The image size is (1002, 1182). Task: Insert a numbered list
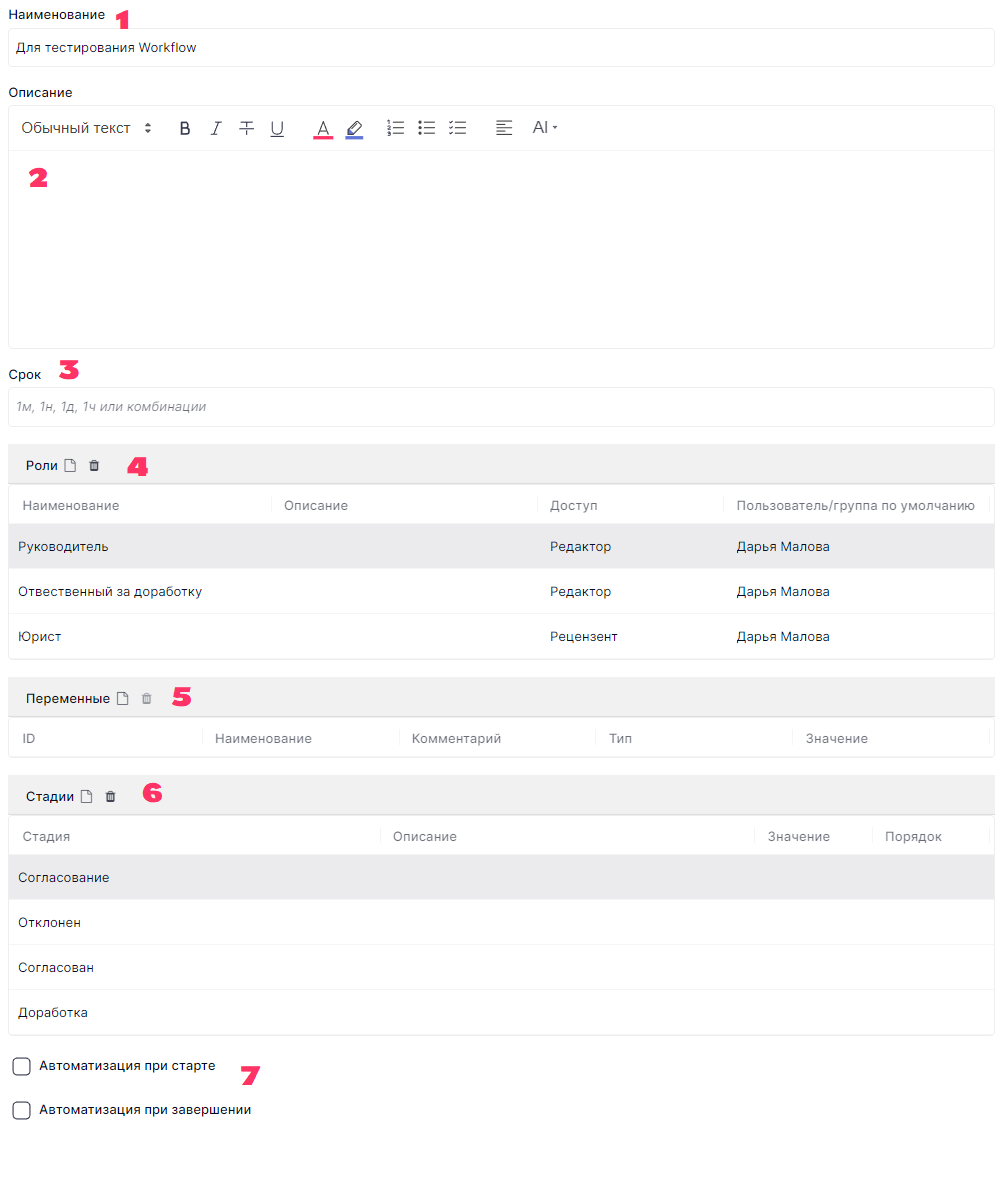(x=396, y=128)
